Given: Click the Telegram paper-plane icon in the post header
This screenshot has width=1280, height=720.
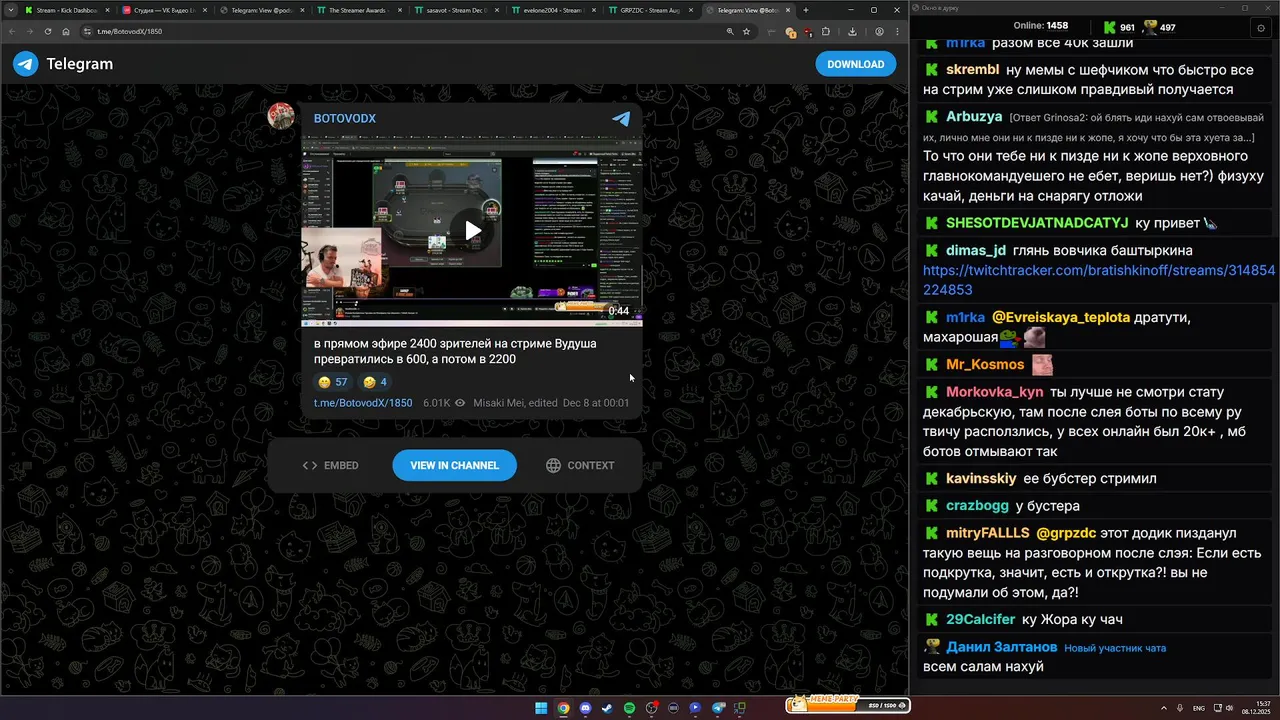Looking at the screenshot, I should pos(621,118).
